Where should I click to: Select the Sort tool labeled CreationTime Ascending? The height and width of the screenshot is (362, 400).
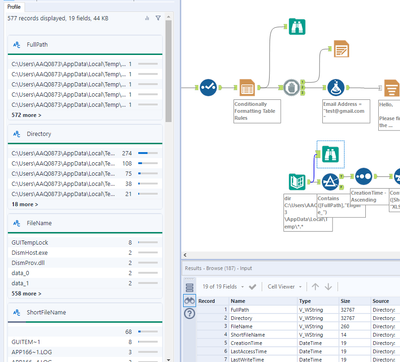coord(364,176)
